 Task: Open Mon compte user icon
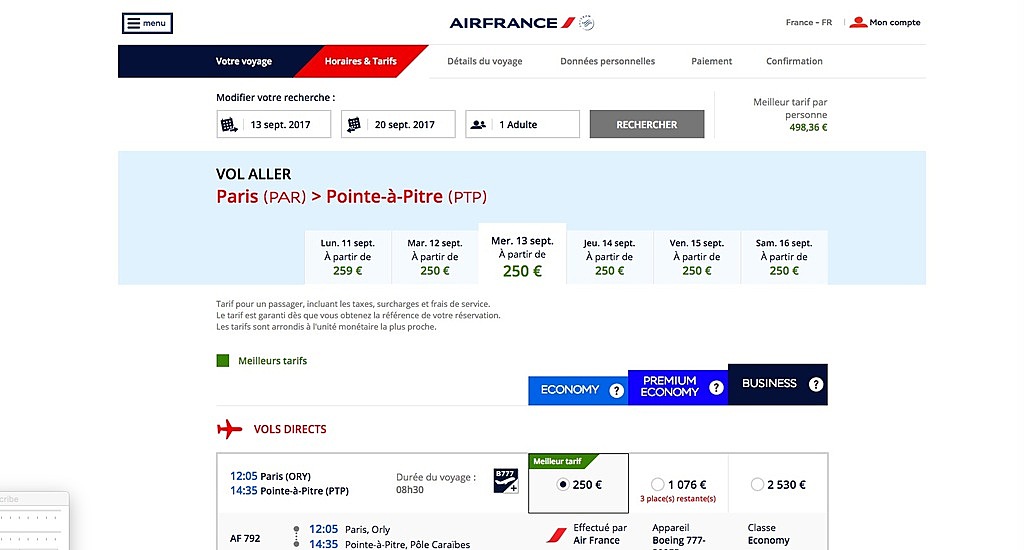pyautogui.click(x=858, y=22)
